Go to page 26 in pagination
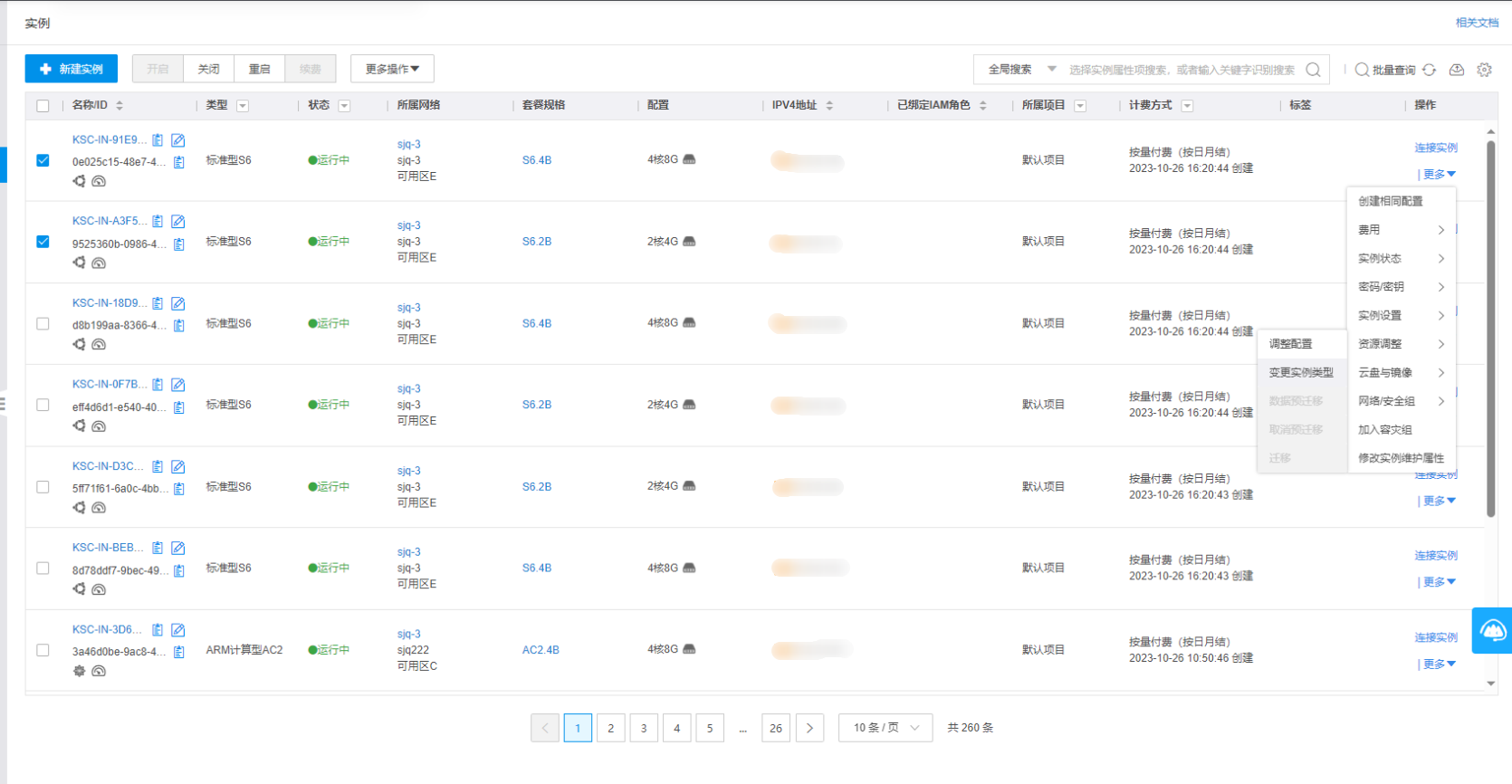 pos(776,728)
